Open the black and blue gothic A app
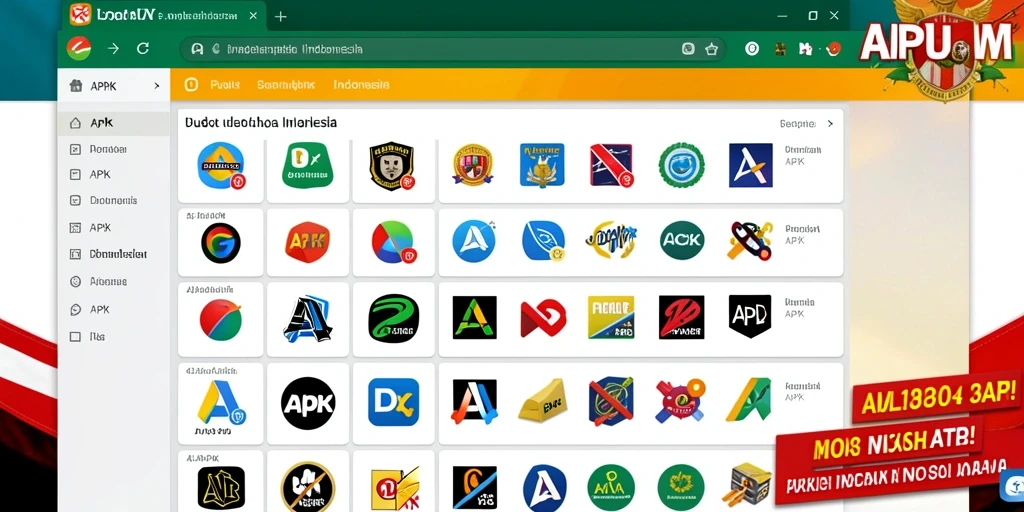The height and width of the screenshot is (512, 1024). tap(308, 318)
